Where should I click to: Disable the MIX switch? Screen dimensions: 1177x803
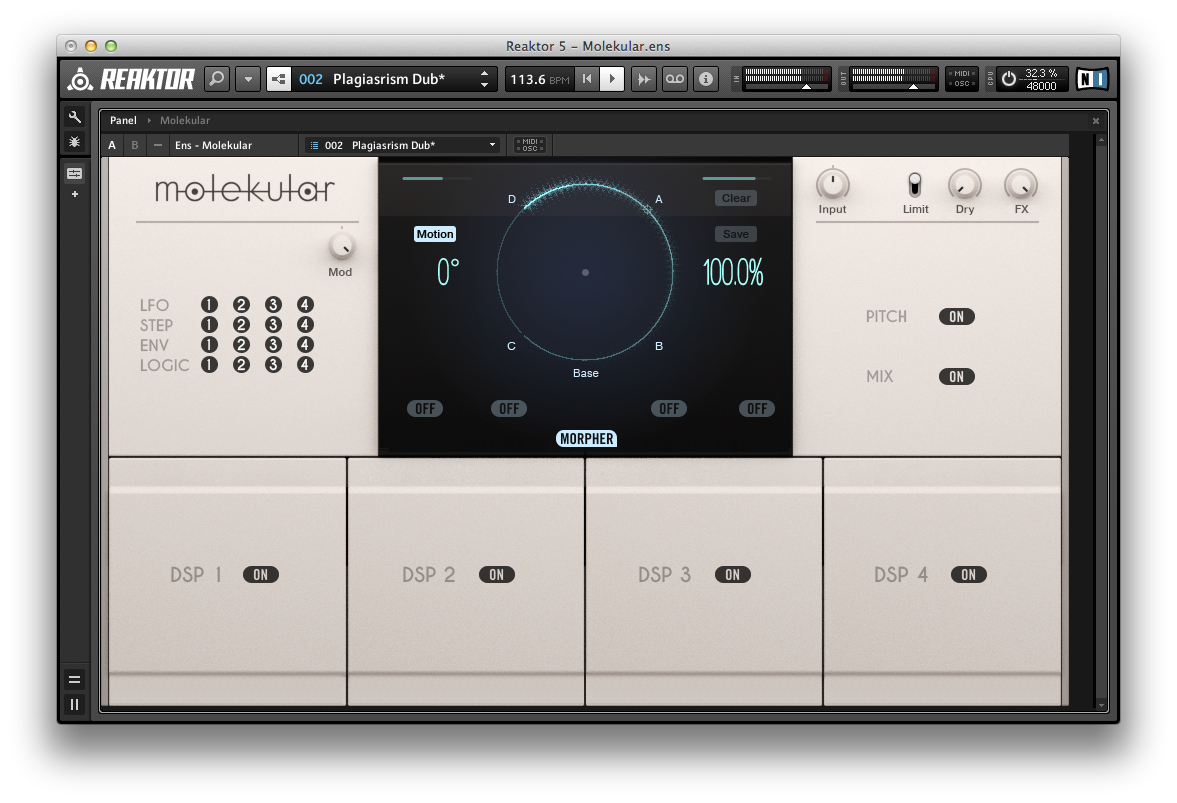coord(956,376)
